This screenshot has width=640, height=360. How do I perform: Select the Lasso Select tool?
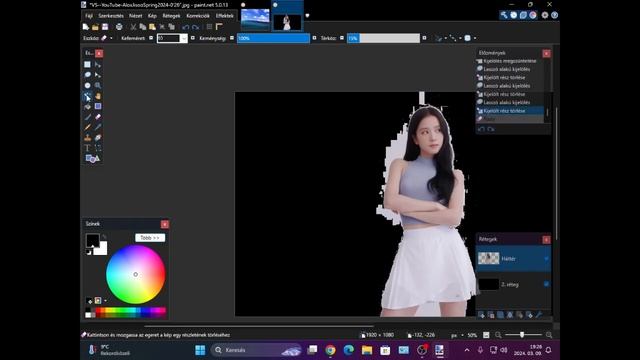(87, 75)
